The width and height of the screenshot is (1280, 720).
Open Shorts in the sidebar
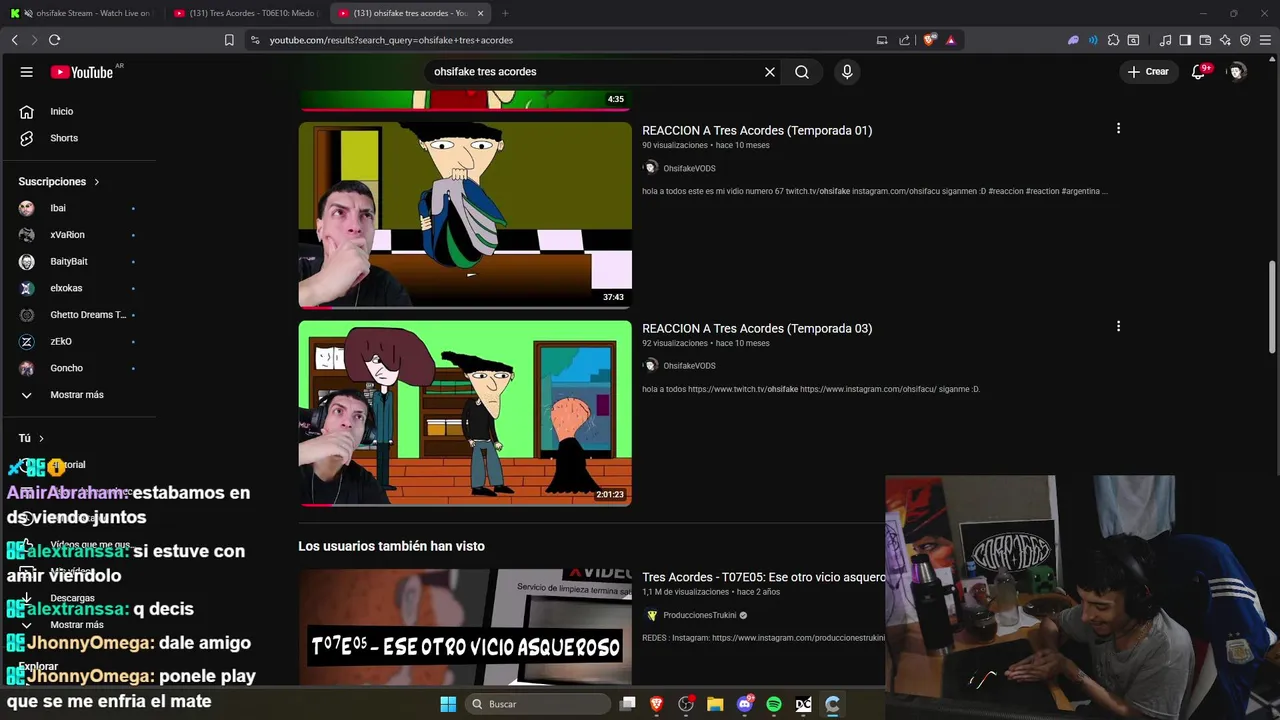coord(64,138)
